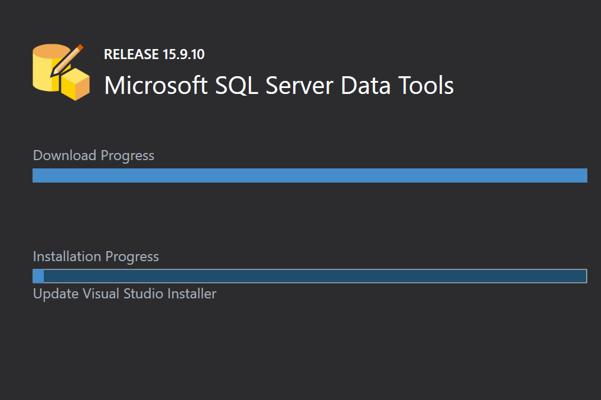Click the words Data Tools in the title
This screenshot has height=400, width=601.
click(x=397, y=85)
